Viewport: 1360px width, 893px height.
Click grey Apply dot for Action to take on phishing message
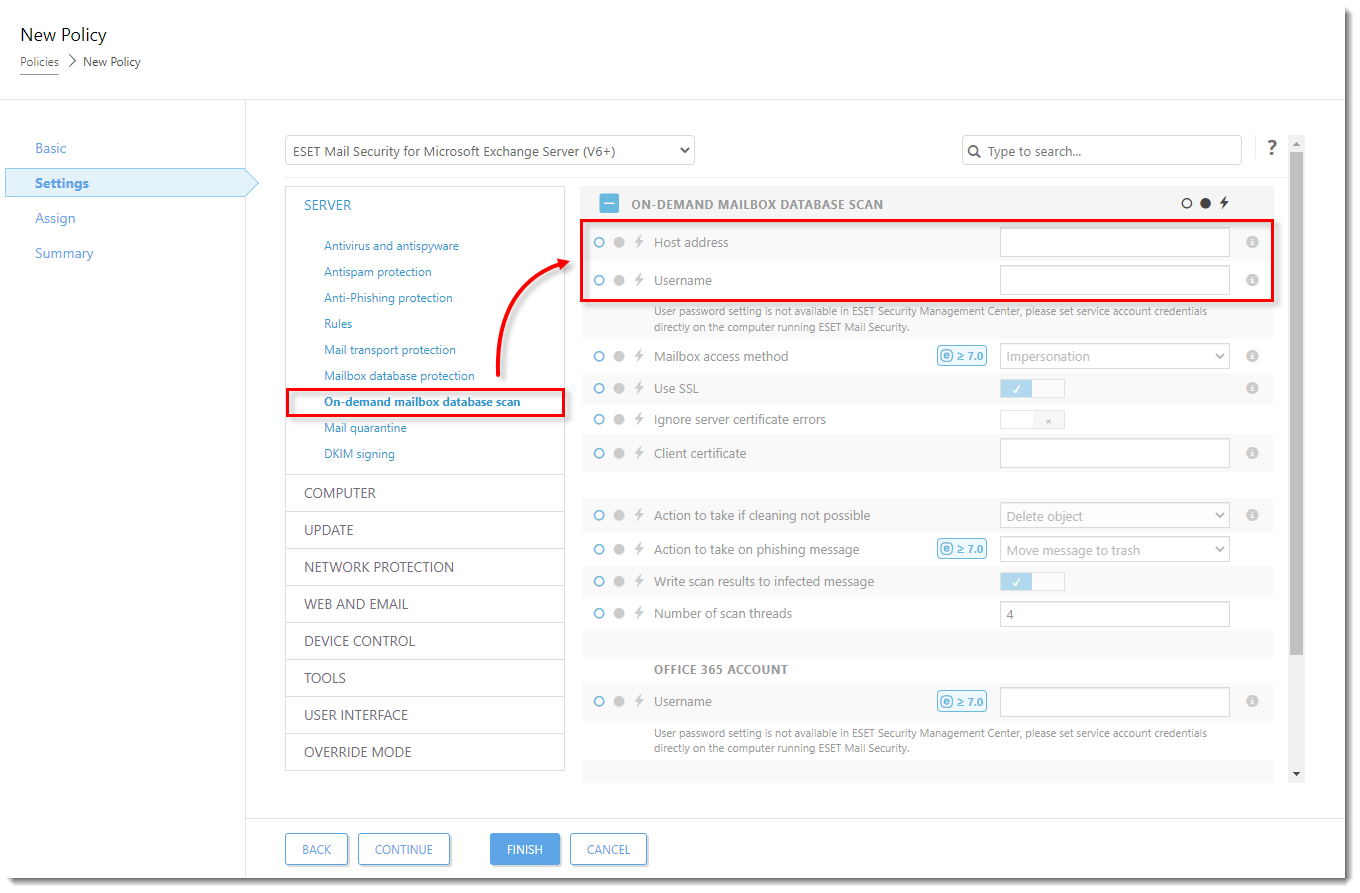[x=619, y=549]
